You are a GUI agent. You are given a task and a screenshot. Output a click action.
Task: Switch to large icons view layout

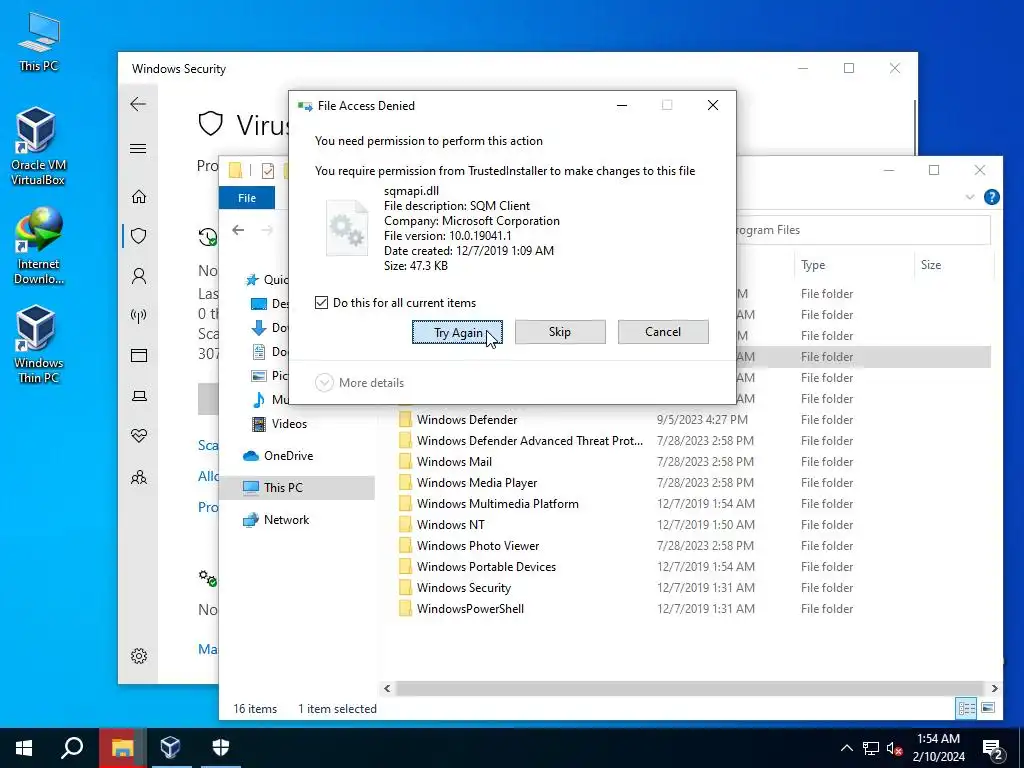point(988,708)
